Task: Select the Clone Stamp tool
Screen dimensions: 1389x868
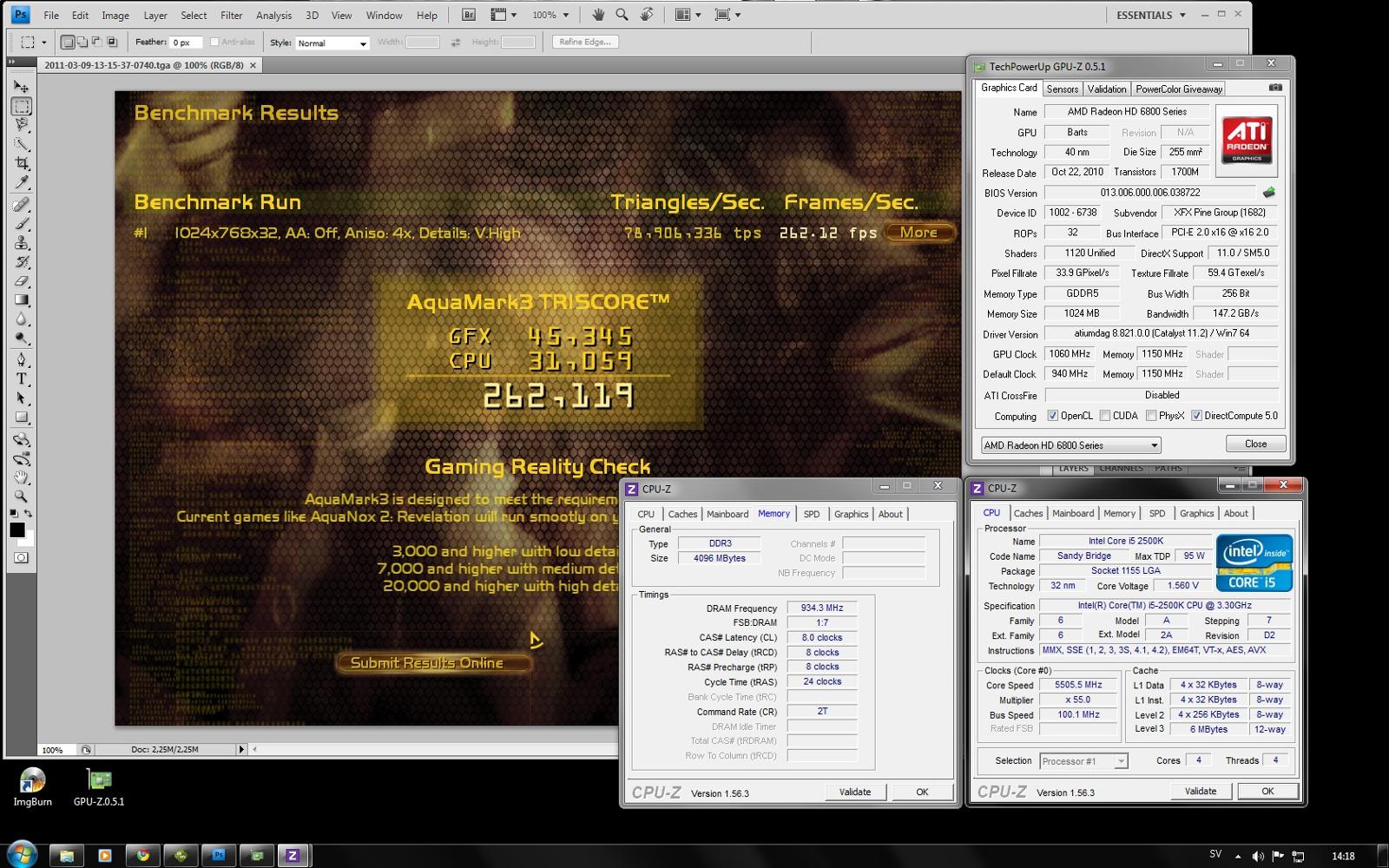Action: [22, 244]
